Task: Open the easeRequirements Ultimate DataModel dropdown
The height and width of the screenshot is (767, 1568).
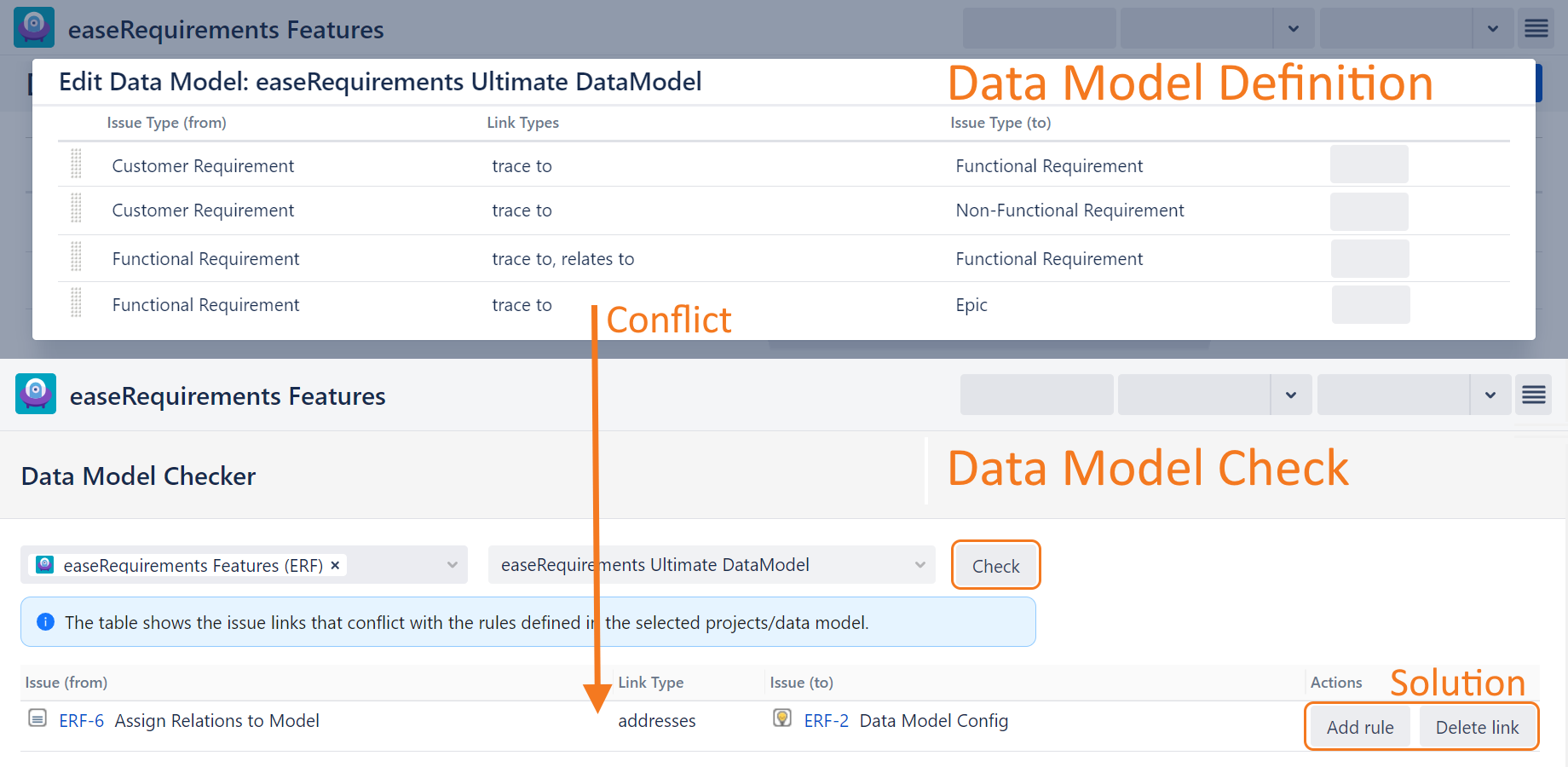Action: pyautogui.click(x=919, y=565)
